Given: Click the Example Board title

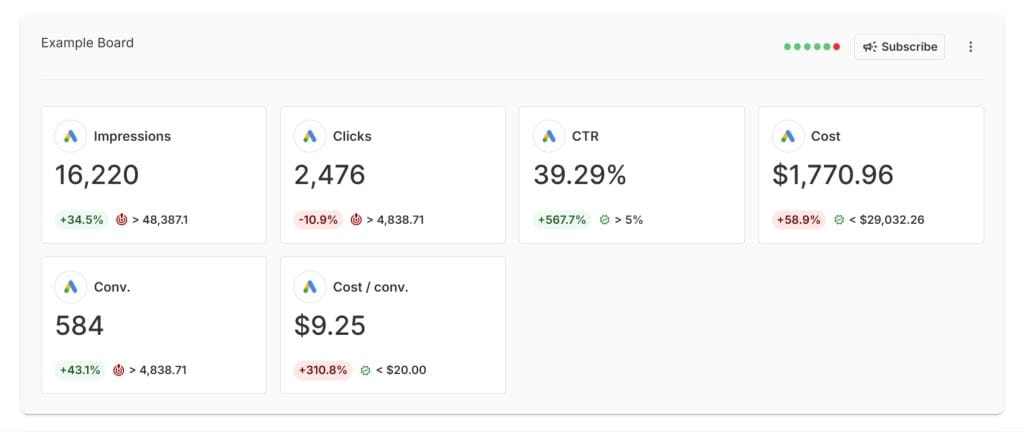Looking at the screenshot, I should 87,43.
